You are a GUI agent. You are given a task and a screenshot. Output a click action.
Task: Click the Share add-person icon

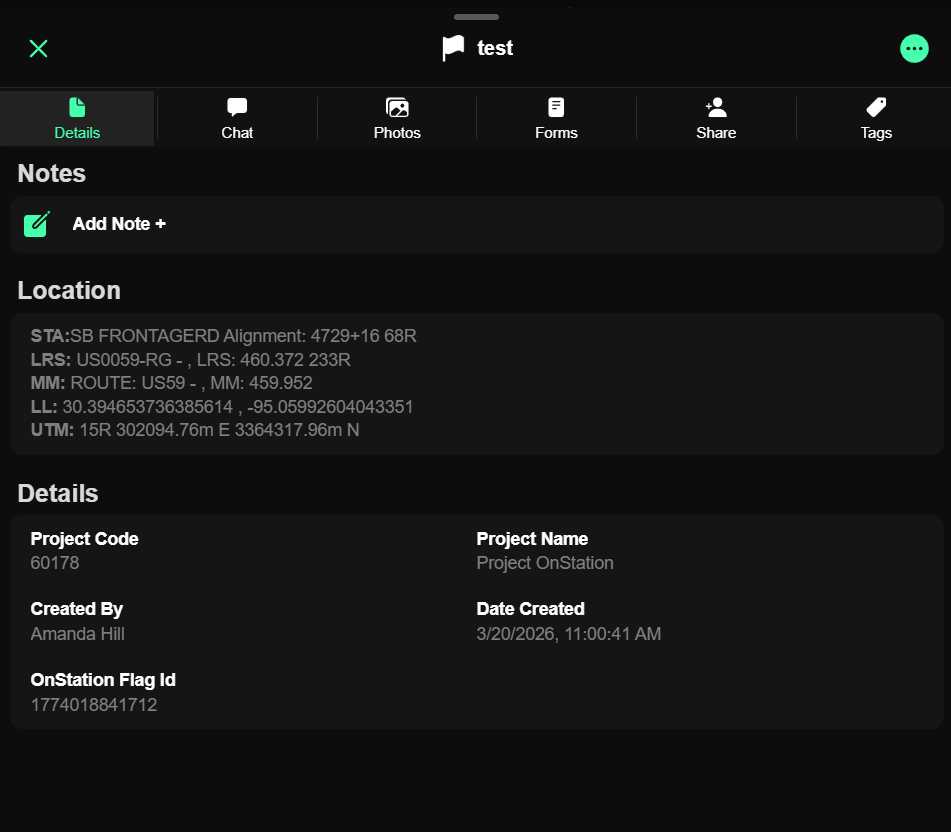point(716,107)
